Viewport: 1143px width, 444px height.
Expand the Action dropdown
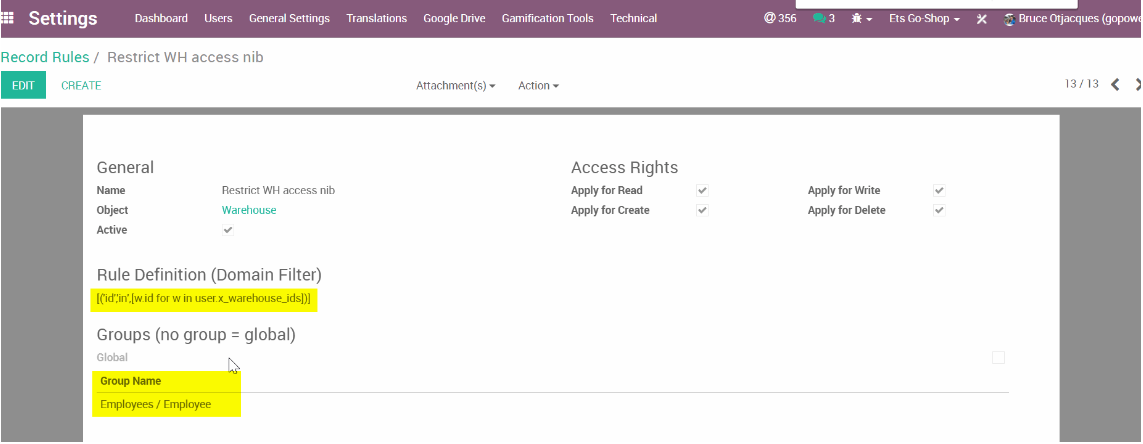(x=538, y=86)
